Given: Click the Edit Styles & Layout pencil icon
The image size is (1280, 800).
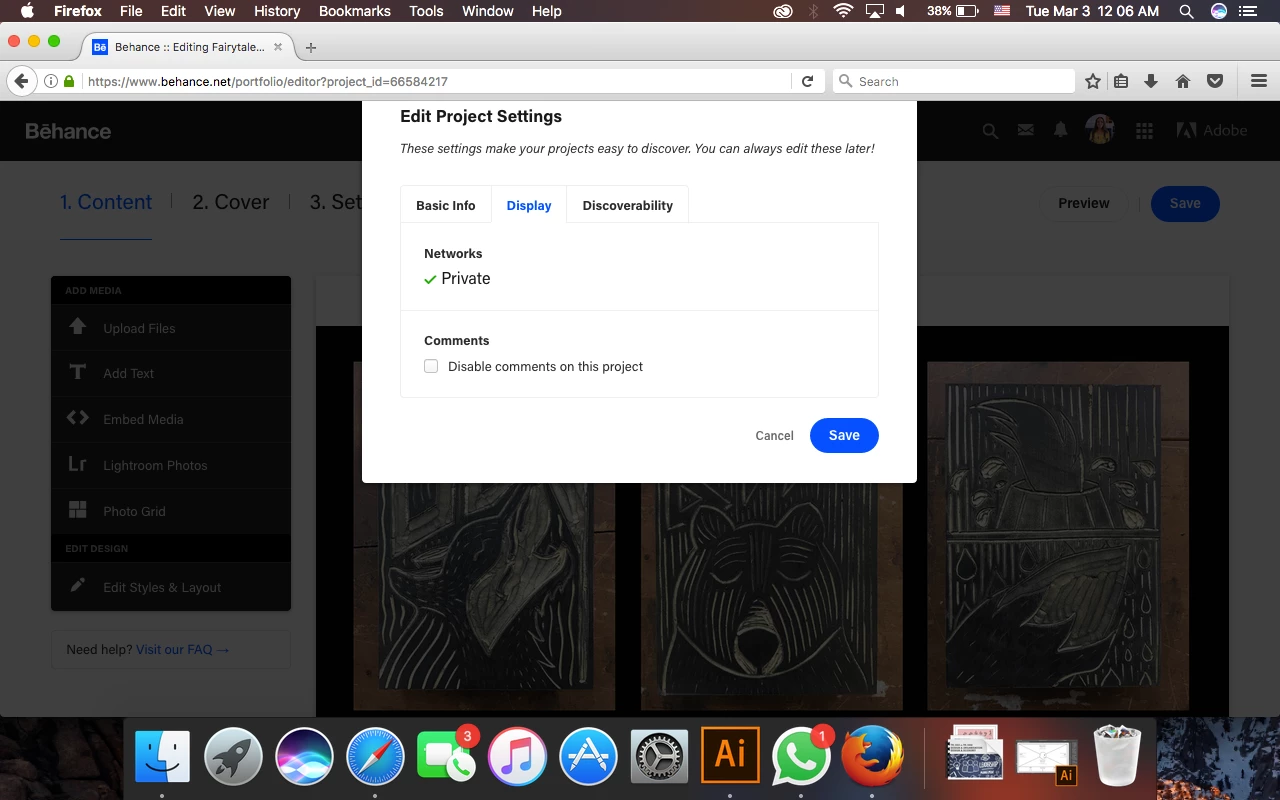Looking at the screenshot, I should [x=77, y=586].
